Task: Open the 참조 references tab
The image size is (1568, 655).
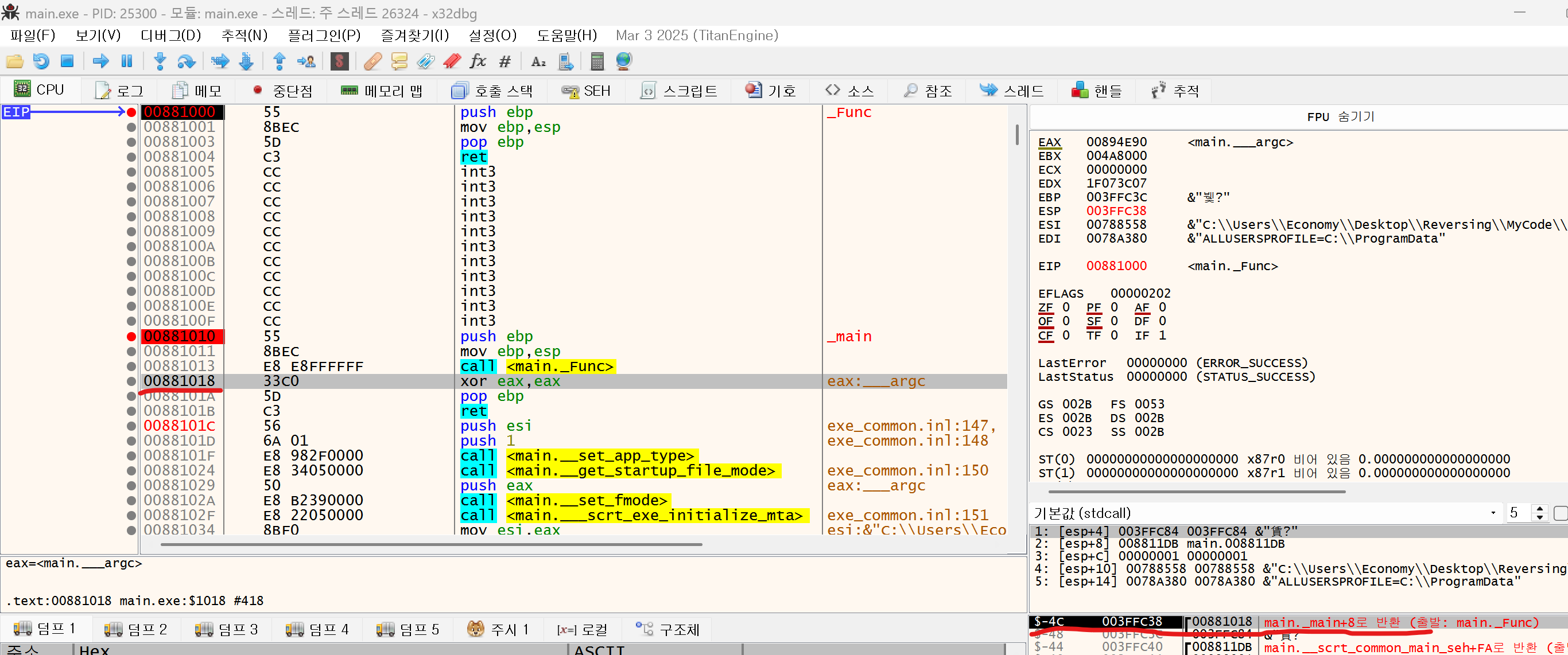Action: pos(928,91)
